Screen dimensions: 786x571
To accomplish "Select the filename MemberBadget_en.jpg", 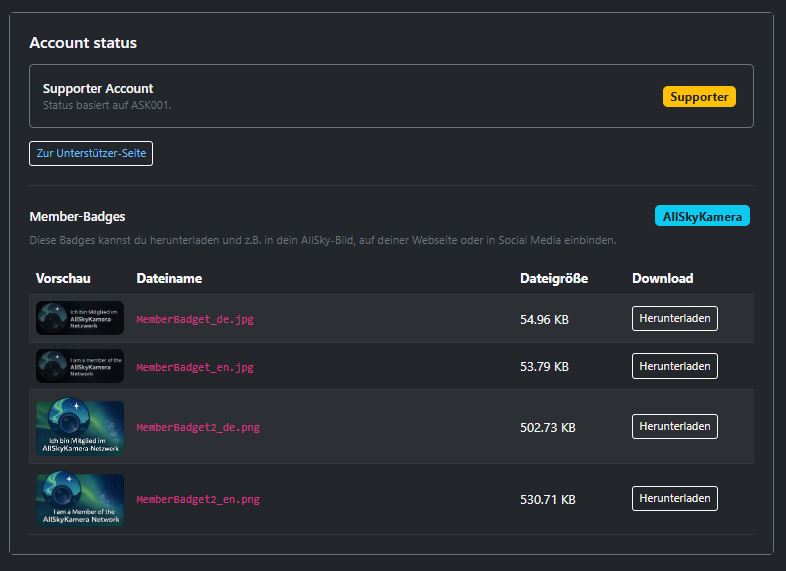I will coord(195,367).
